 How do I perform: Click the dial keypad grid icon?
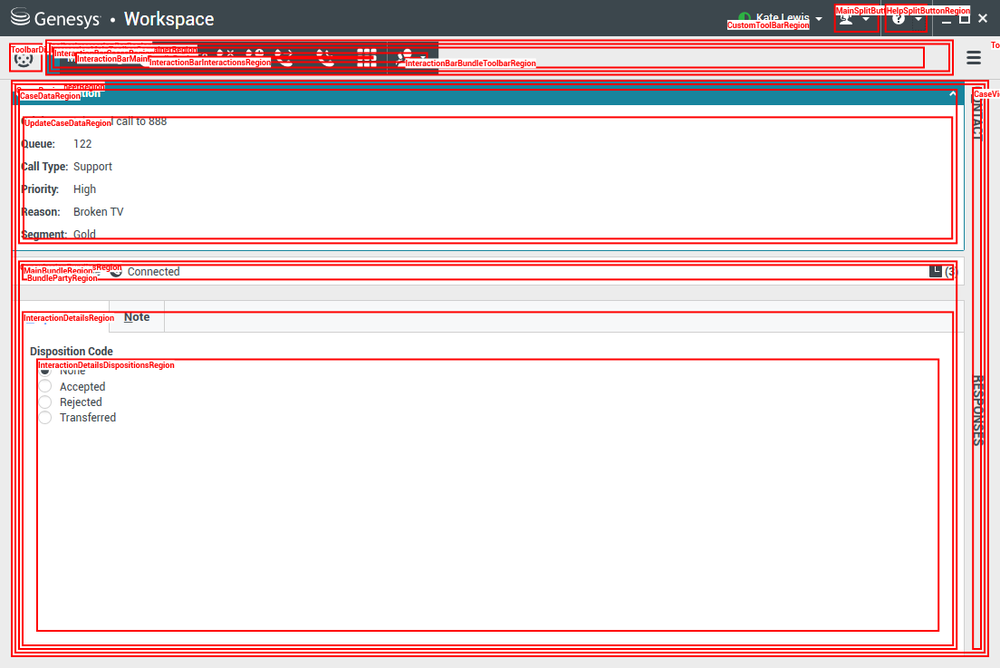click(366, 58)
